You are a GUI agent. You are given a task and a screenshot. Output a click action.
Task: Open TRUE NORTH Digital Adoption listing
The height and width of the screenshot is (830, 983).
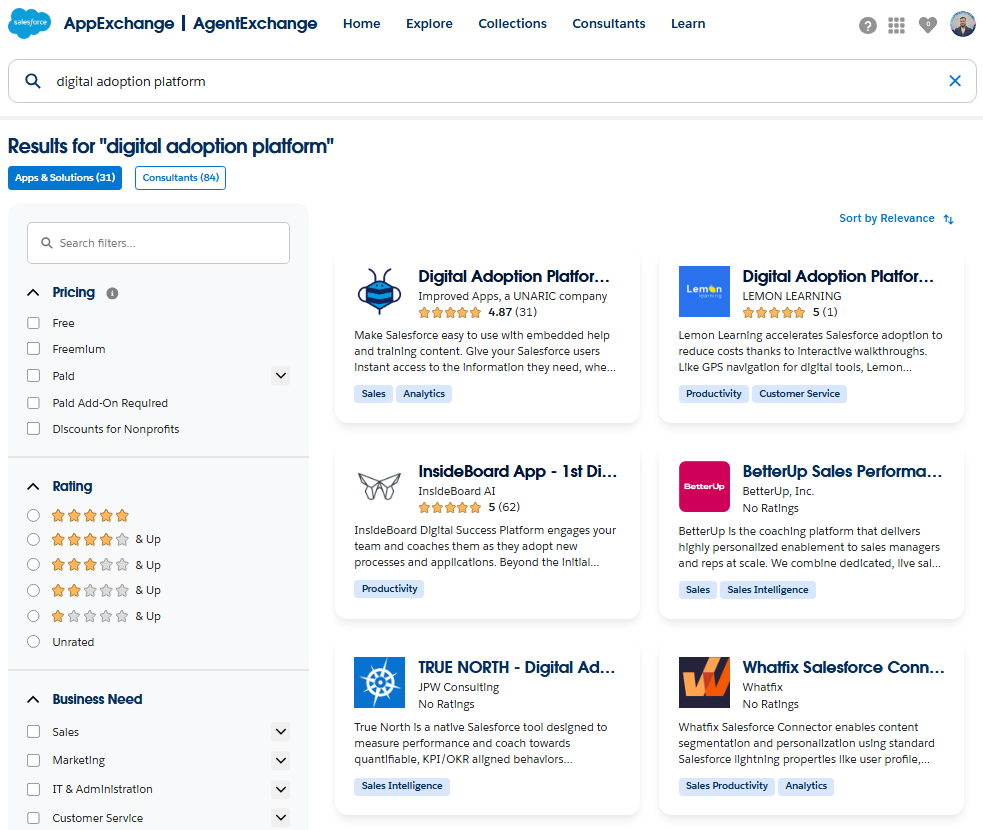pos(517,668)
